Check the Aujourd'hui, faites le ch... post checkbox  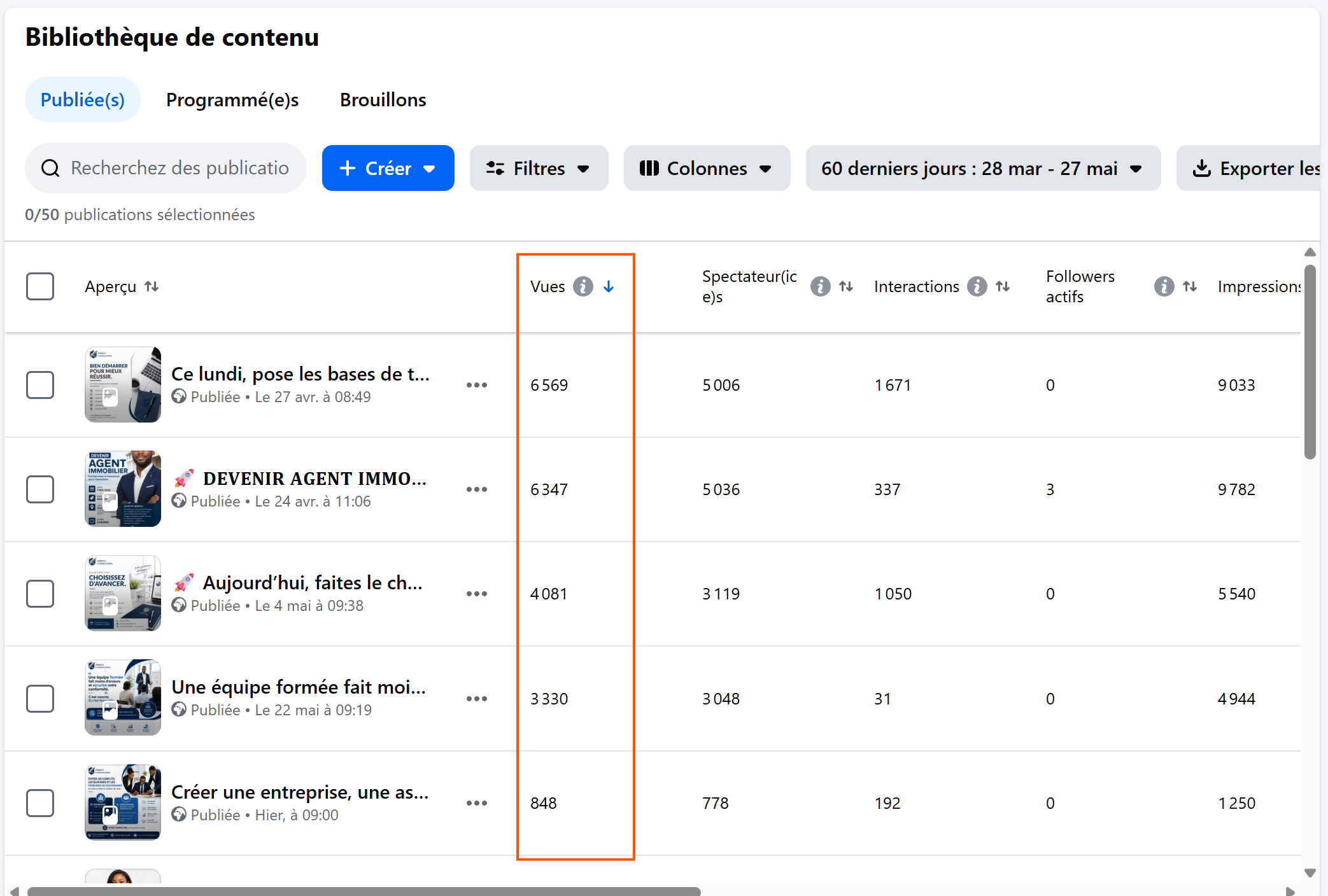click(x=40, y=594)
